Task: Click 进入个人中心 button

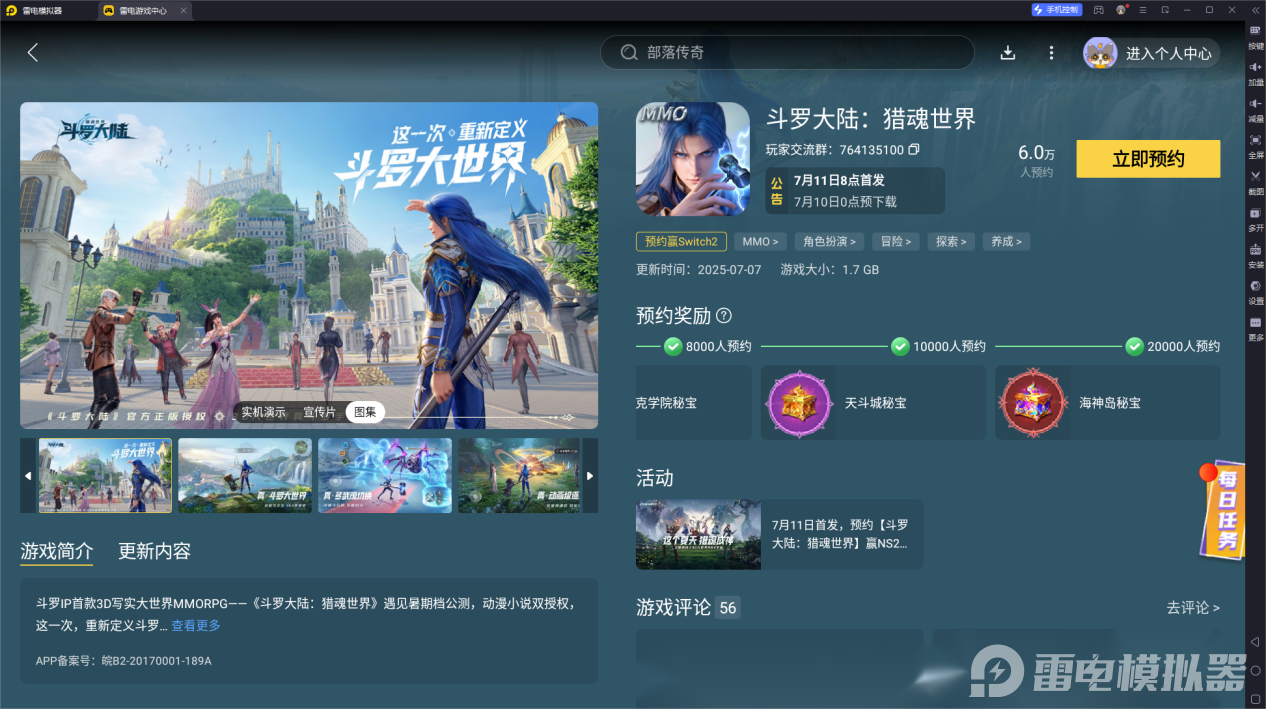Action: point(1168,54)
